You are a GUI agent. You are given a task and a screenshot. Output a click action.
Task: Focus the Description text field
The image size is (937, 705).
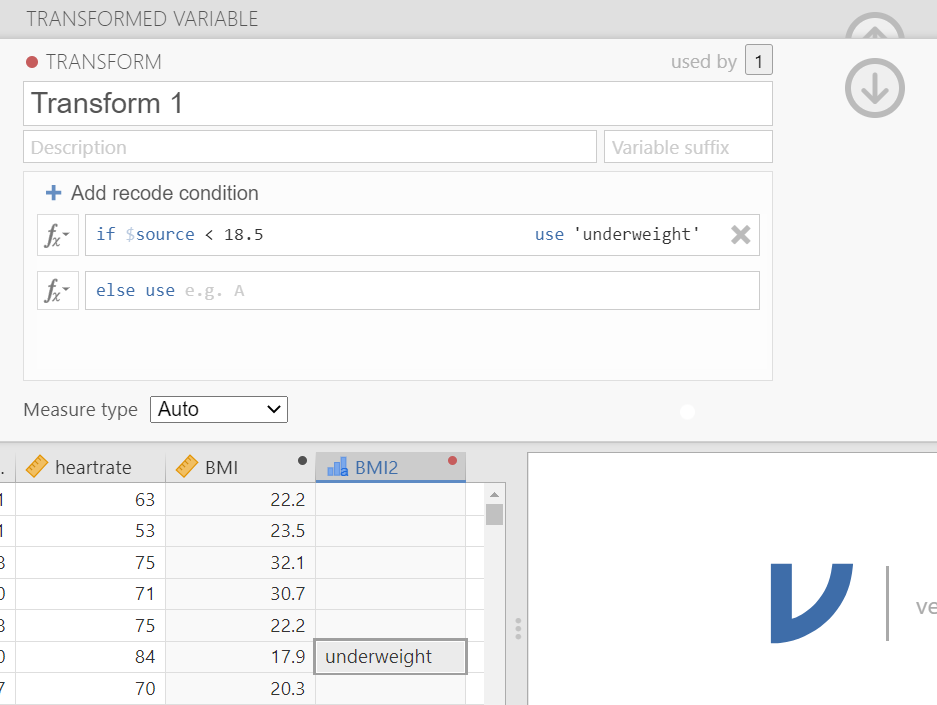point(309,147)
